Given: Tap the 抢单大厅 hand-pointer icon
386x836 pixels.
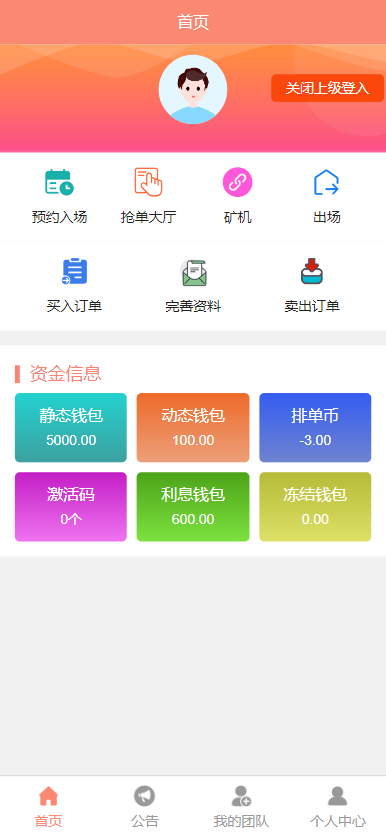Looking at the screenshot, I should [x=148, y=182].
